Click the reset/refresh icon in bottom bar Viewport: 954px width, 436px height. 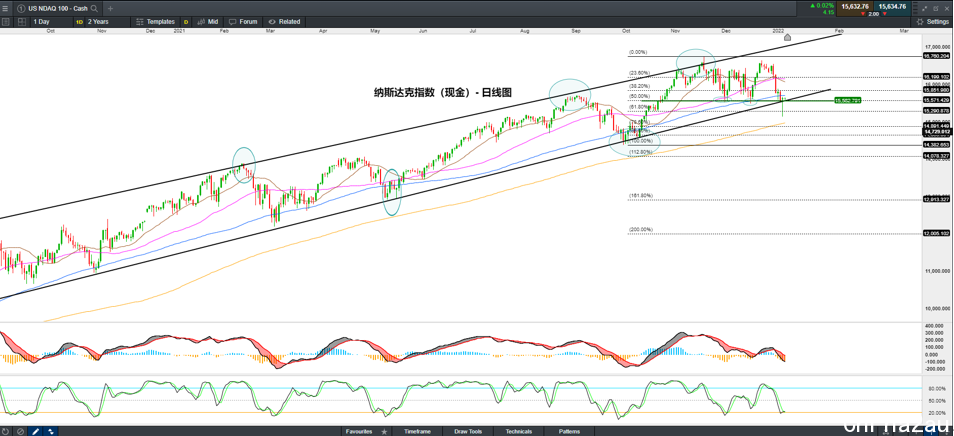tap(5, 431)
